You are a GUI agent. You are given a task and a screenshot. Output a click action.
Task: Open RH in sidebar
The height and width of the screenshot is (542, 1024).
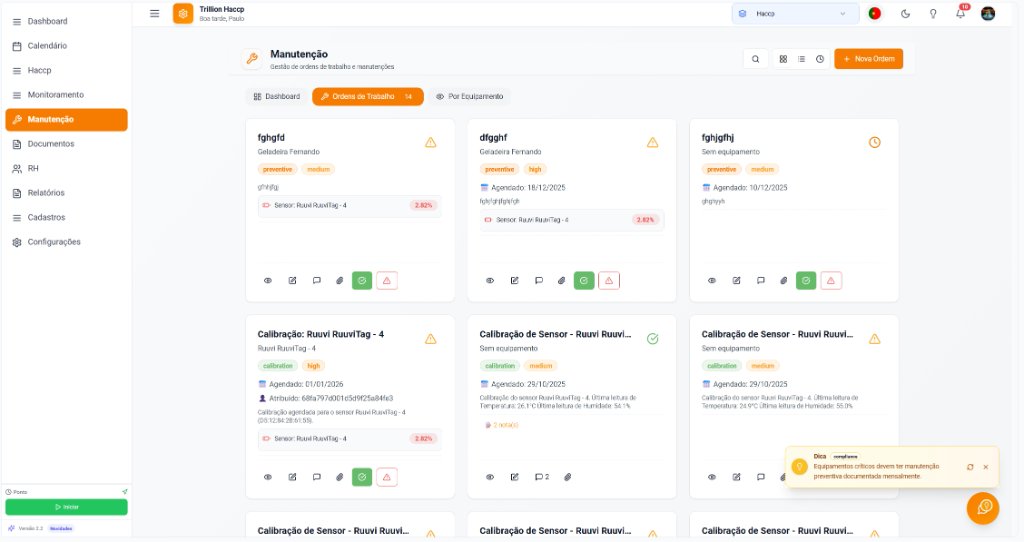pos(66,168)
